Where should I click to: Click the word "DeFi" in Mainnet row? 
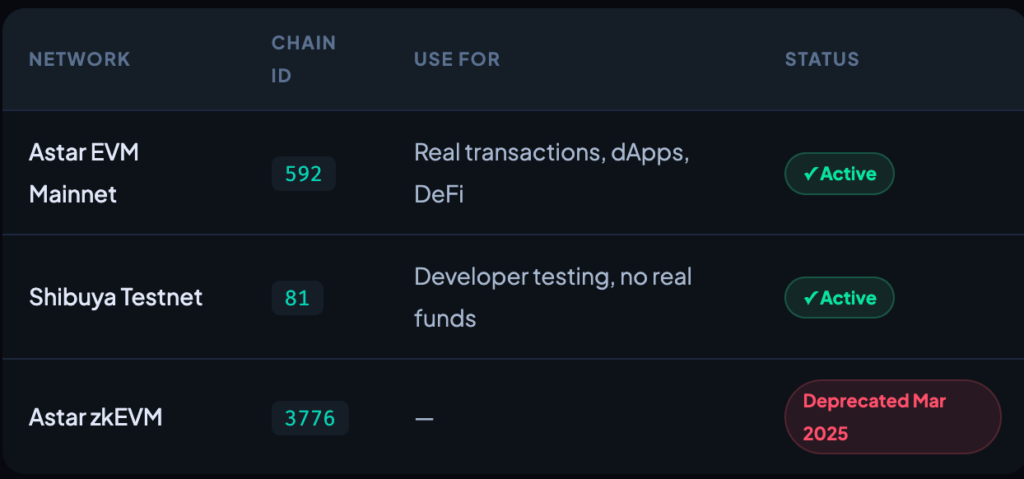coord(440,194)
